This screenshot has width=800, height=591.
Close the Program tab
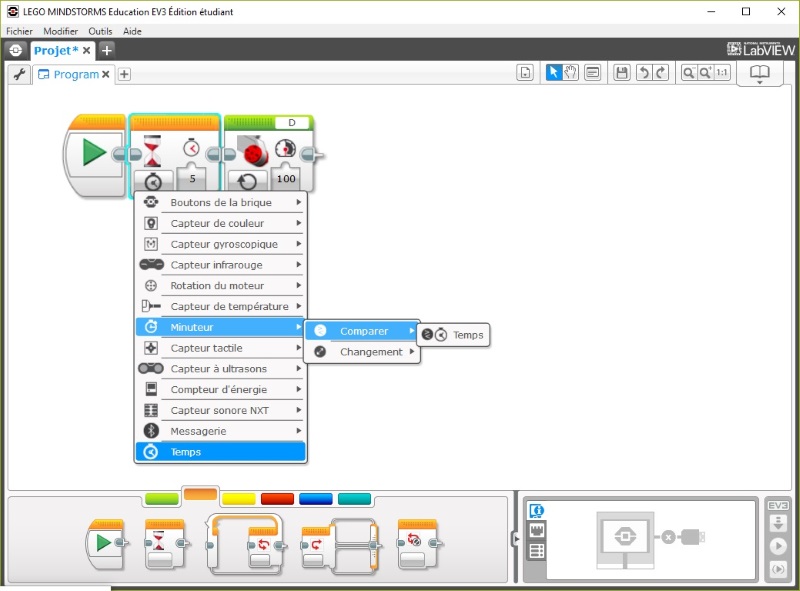click(x=106, y=75)
